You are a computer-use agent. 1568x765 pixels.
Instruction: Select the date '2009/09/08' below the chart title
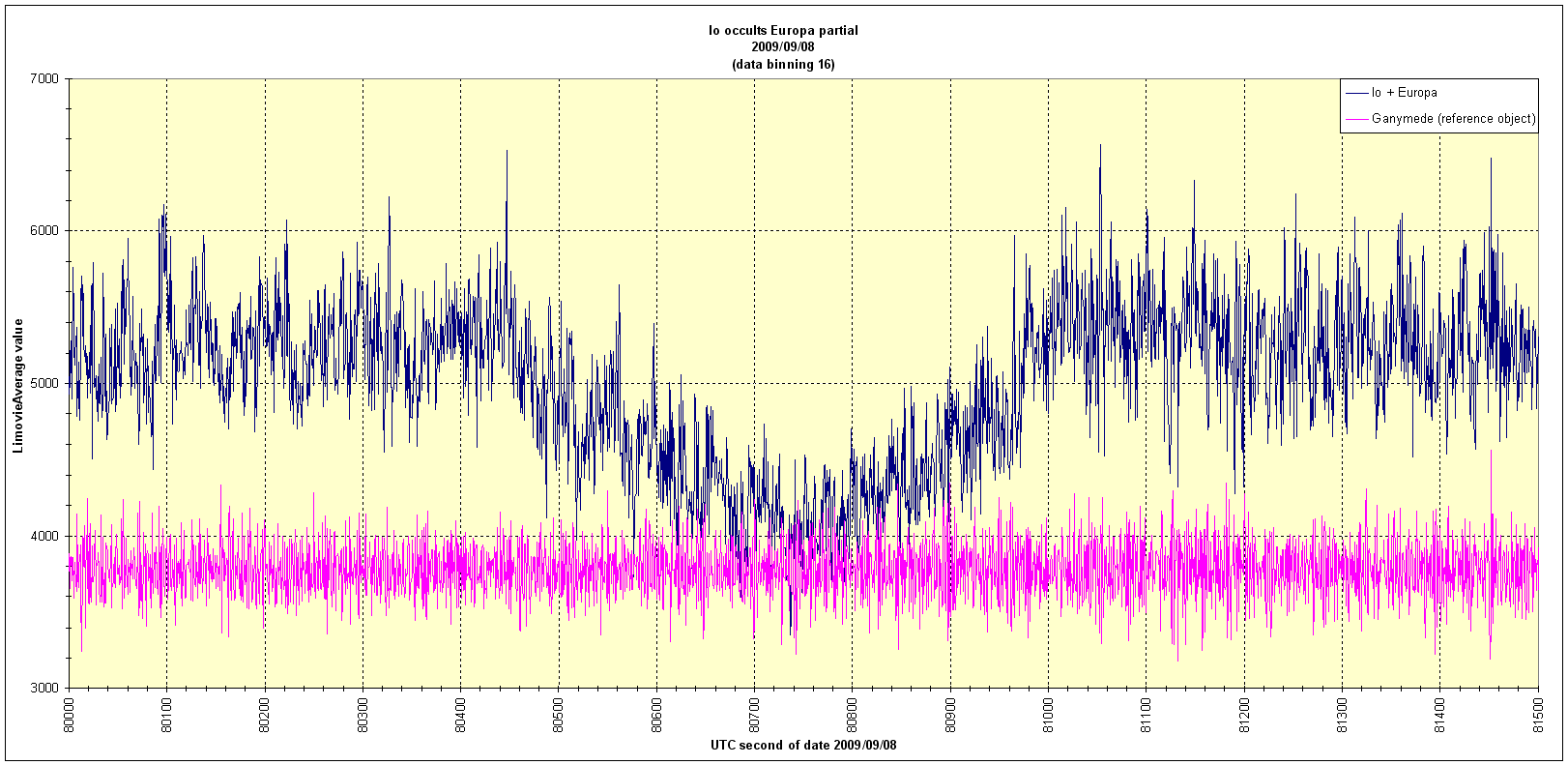click(x=783, y=46)
